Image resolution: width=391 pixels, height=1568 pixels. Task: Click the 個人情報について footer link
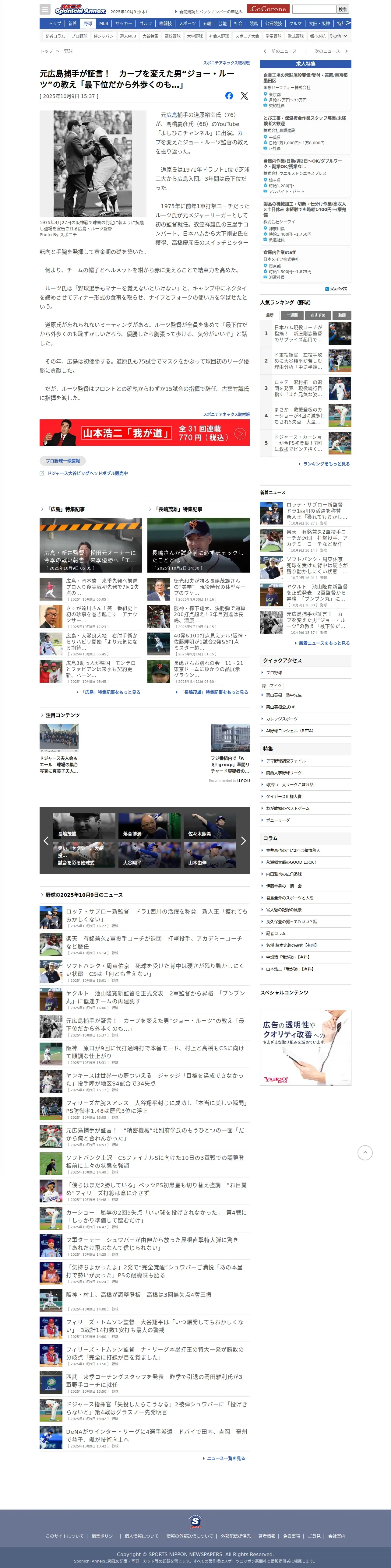pos(142,1536)
